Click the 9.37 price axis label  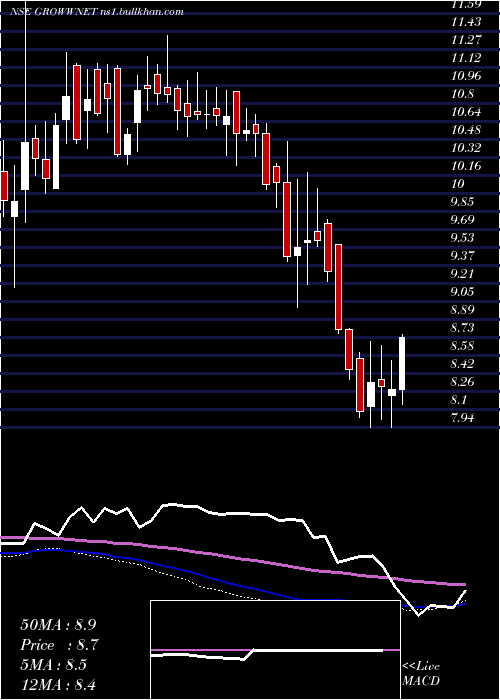click(462, 256)
